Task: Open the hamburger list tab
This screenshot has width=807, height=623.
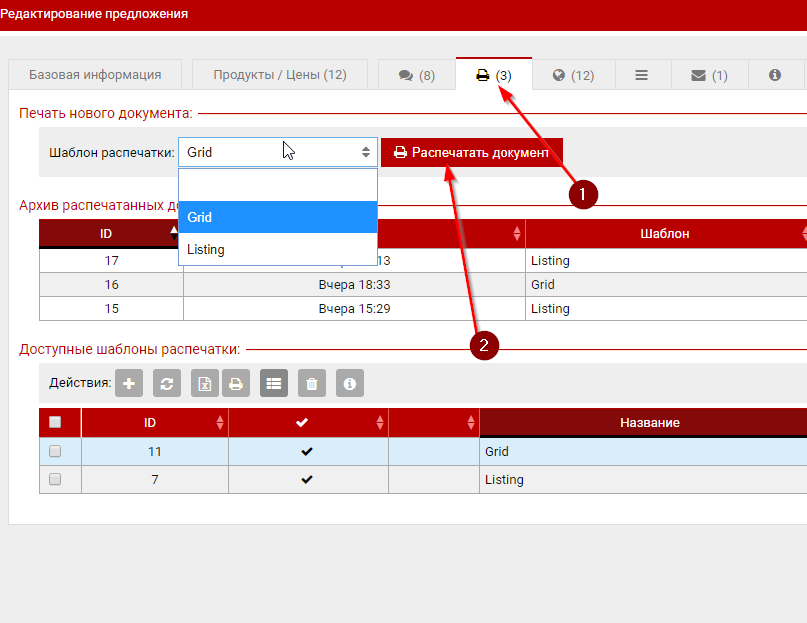Action: pos(641,75)
